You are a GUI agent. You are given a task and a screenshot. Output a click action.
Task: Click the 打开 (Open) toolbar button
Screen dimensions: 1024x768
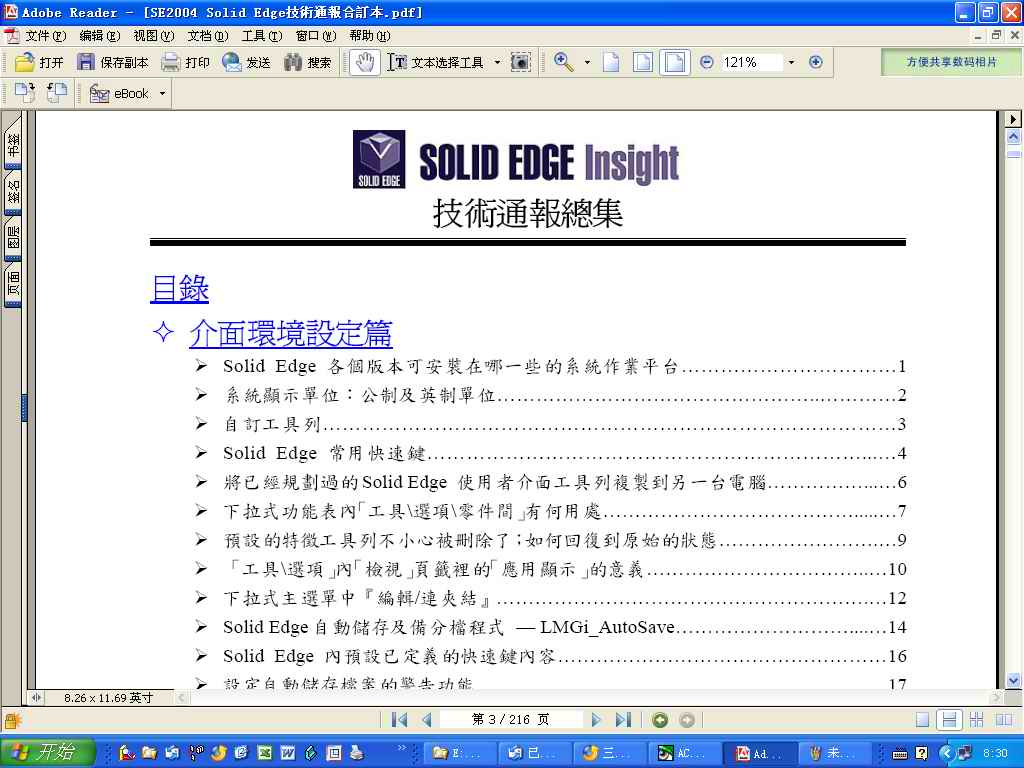pos(39,62)
